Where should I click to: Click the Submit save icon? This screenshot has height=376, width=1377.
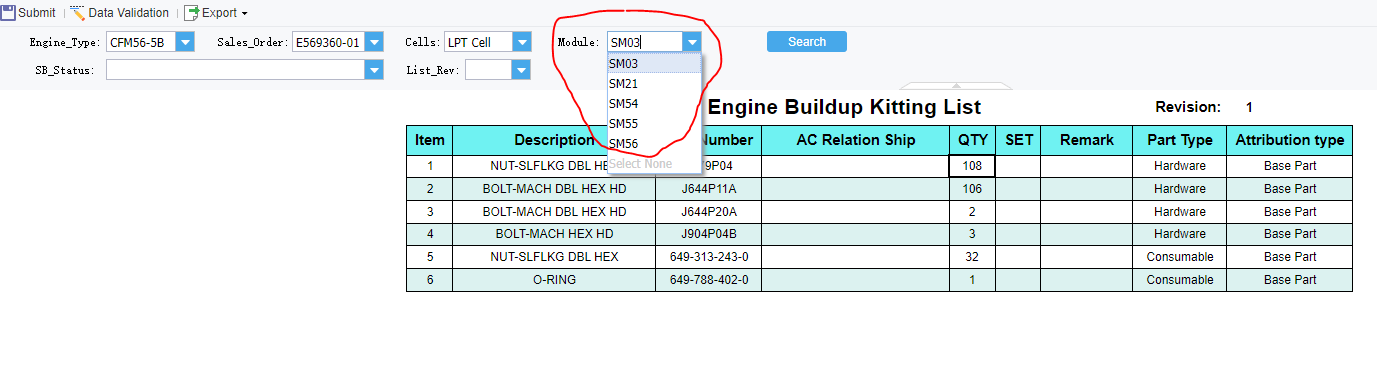pyautogui.click(x=8, y=13)
